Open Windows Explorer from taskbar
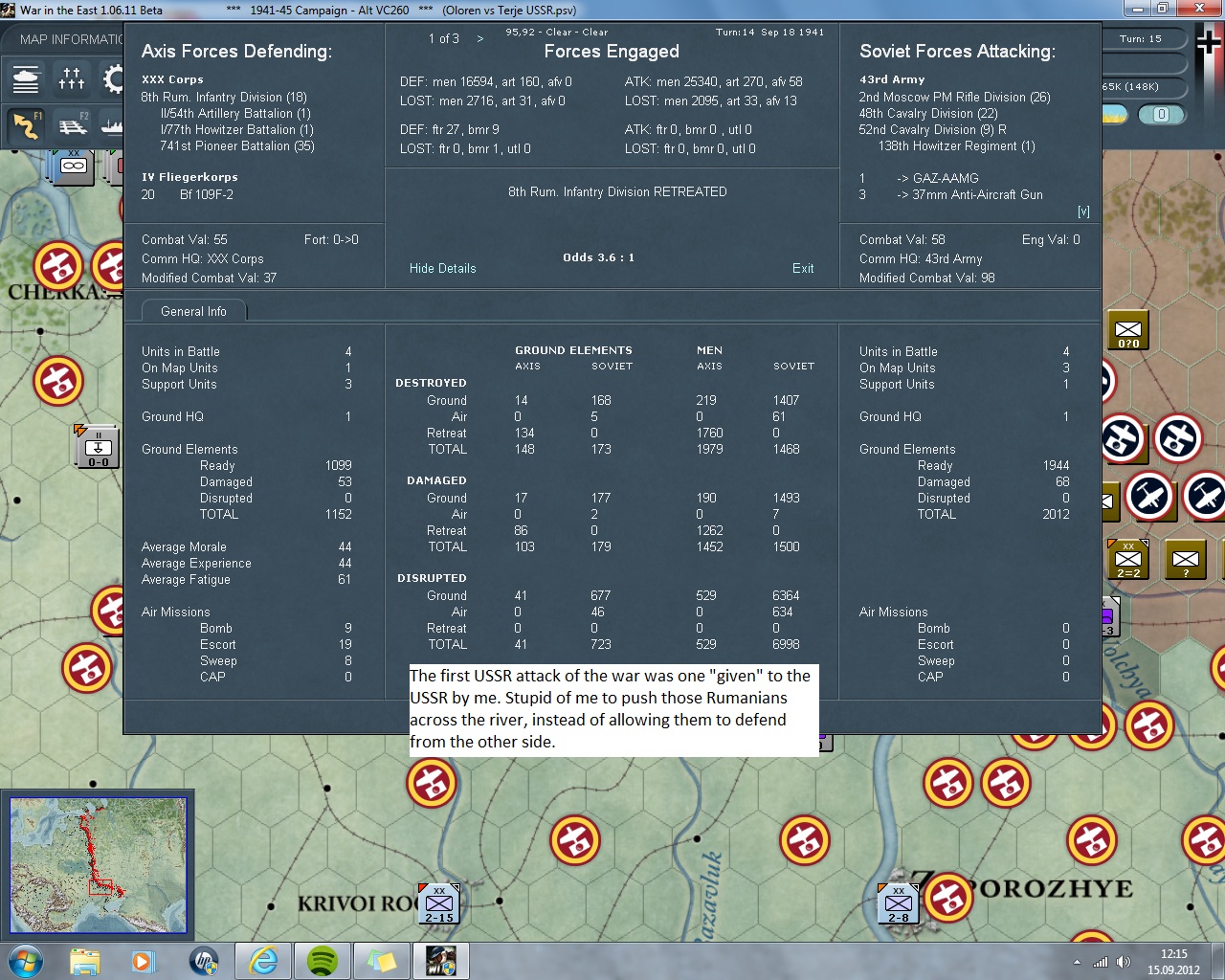The height and width of the screenshot is (980, 1225). coord(85,961)
